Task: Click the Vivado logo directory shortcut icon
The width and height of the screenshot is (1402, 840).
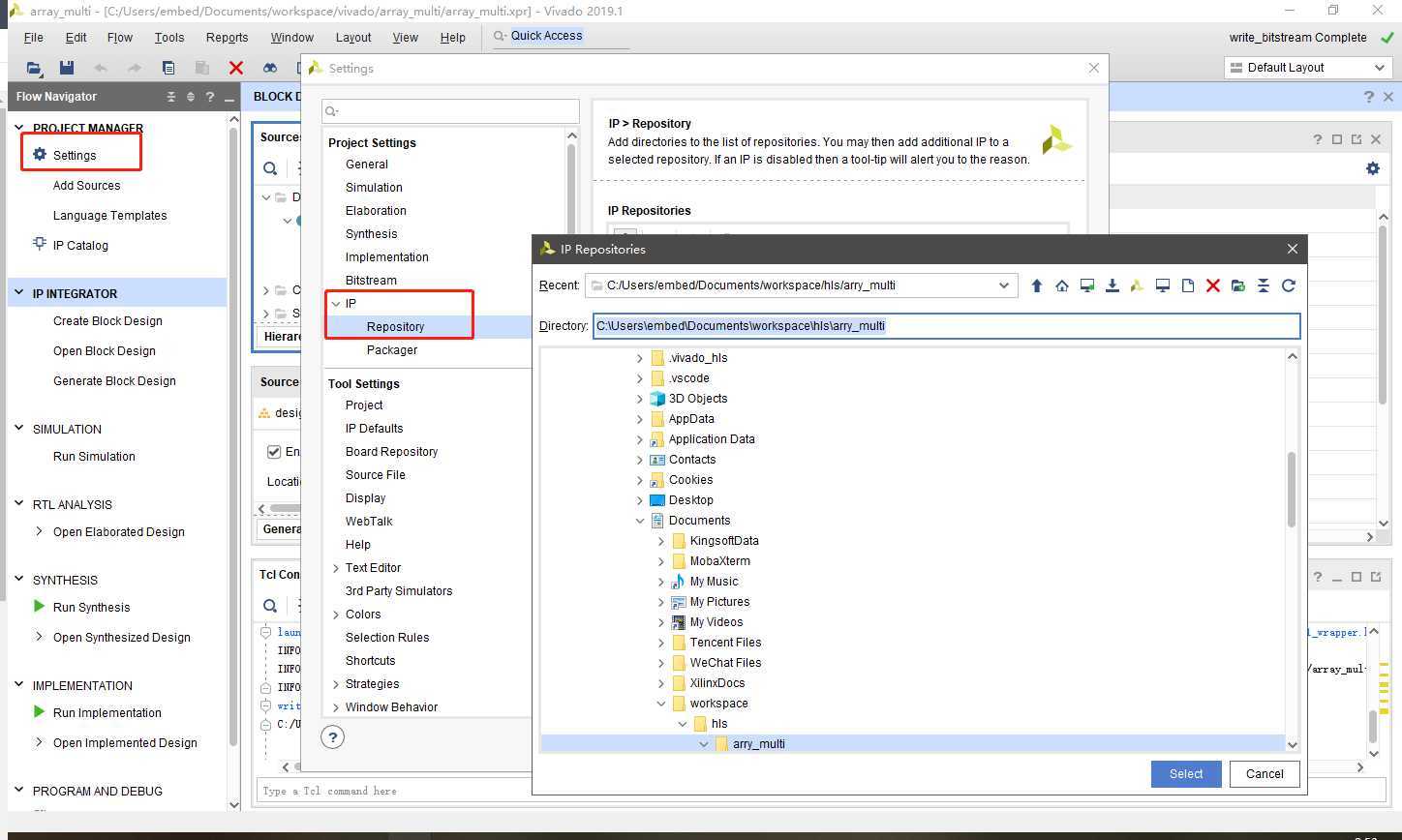Action: (1138, 285)
